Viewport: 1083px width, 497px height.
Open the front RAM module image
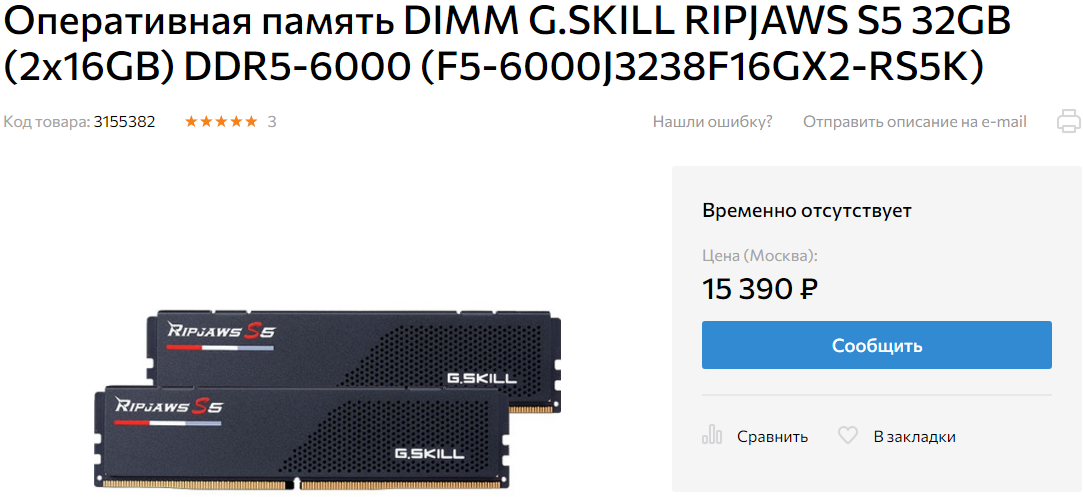click(x=300, y=437)
